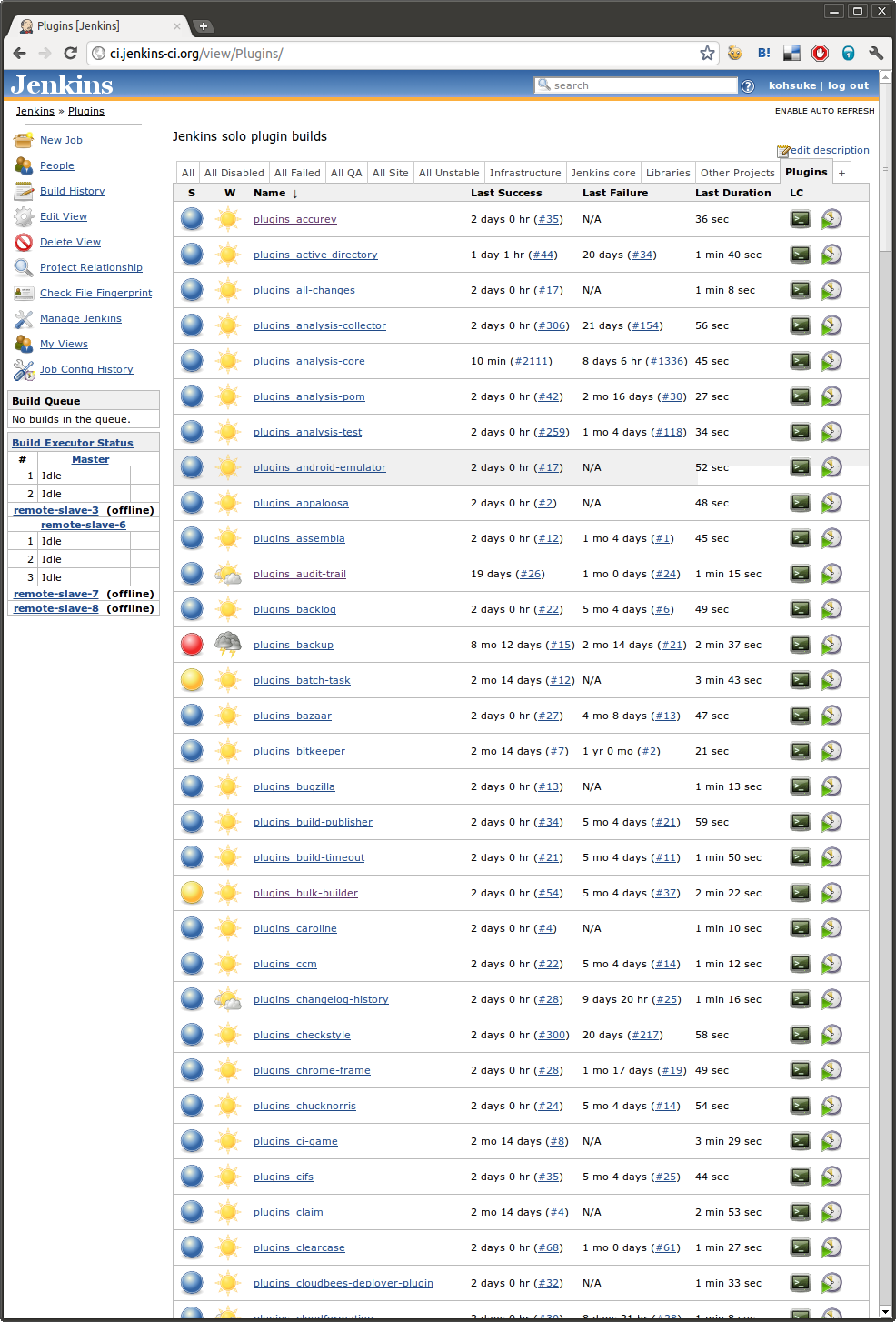The width and height of the screenshot is (896, 1322).
Task: Open a new browser tab
Action: 204,26
